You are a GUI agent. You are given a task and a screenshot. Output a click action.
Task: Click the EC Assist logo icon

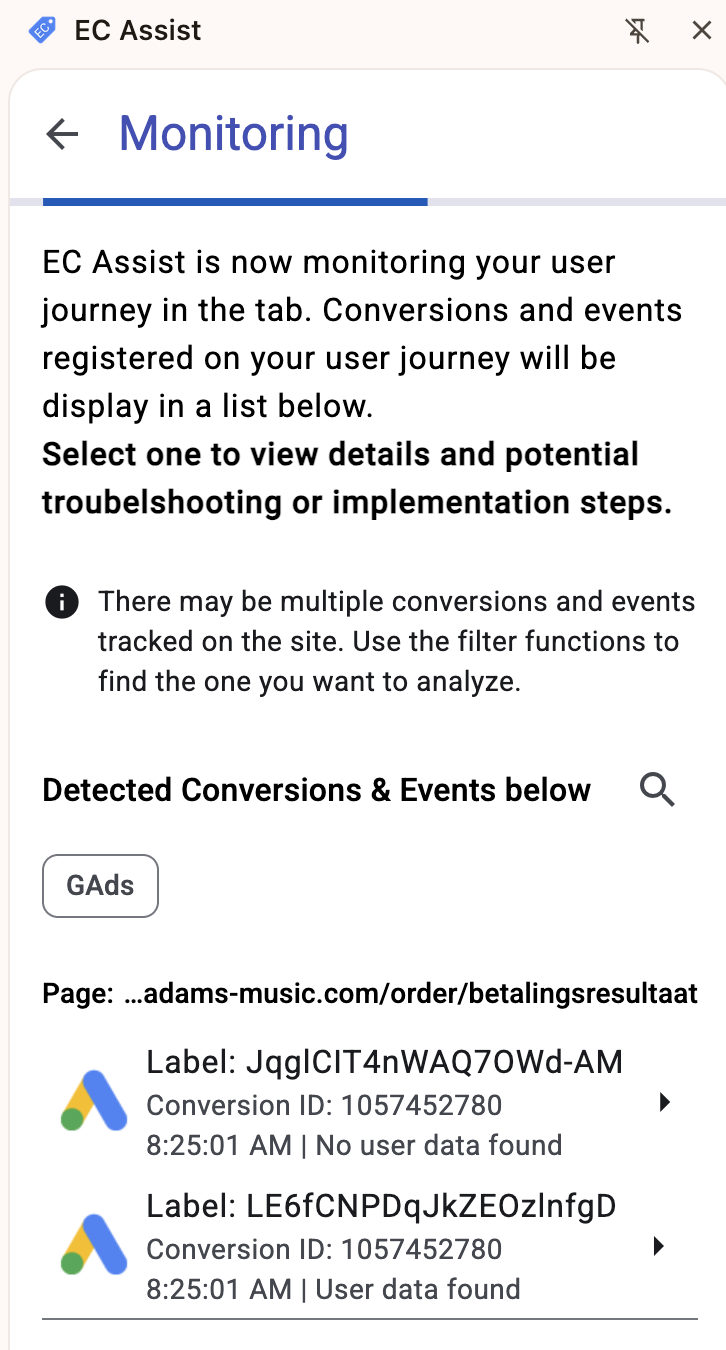[42, 31]
